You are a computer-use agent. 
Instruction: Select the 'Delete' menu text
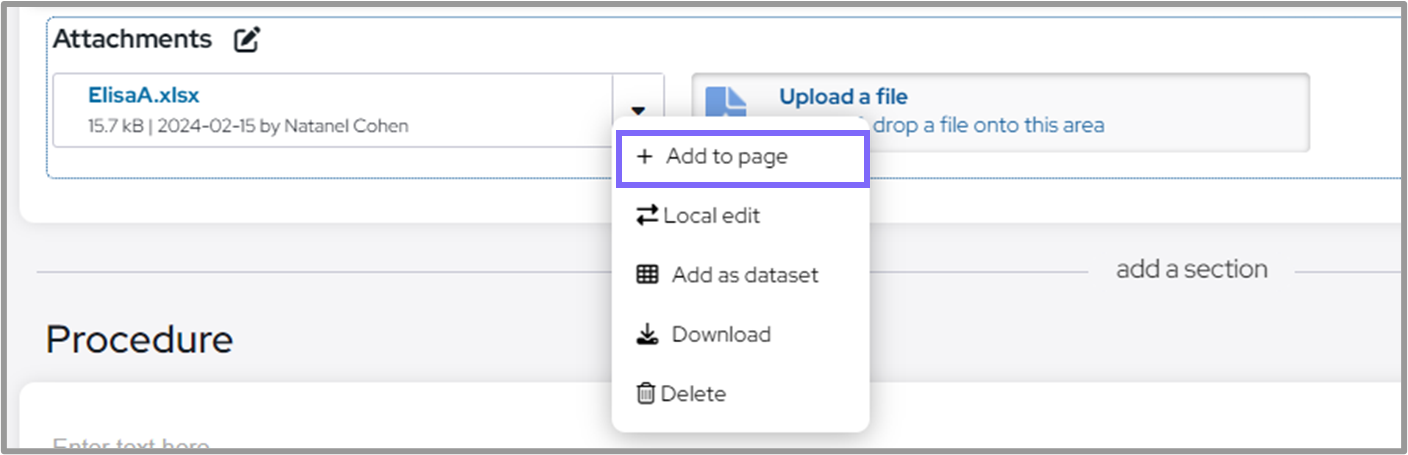pos(693,394)
